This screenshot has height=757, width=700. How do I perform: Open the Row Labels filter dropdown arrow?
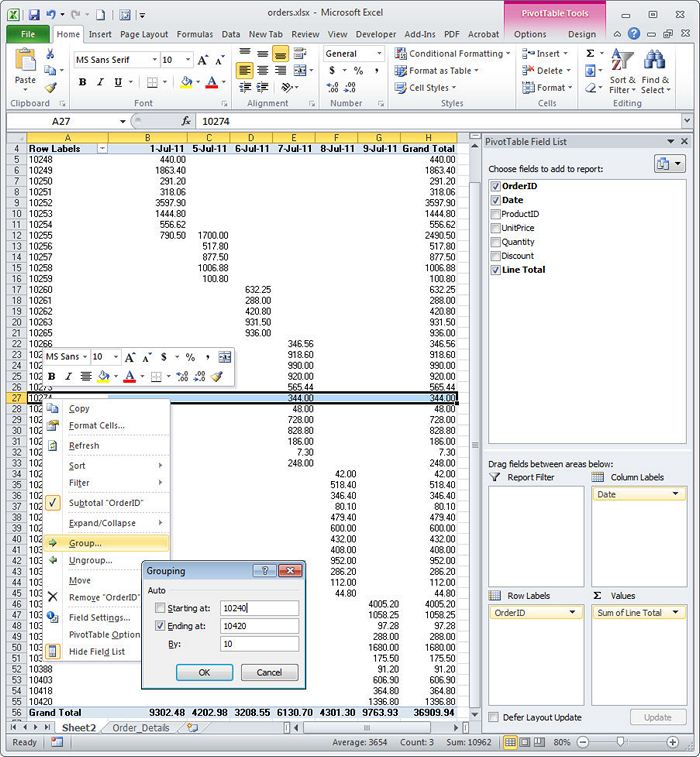[101, 148]
